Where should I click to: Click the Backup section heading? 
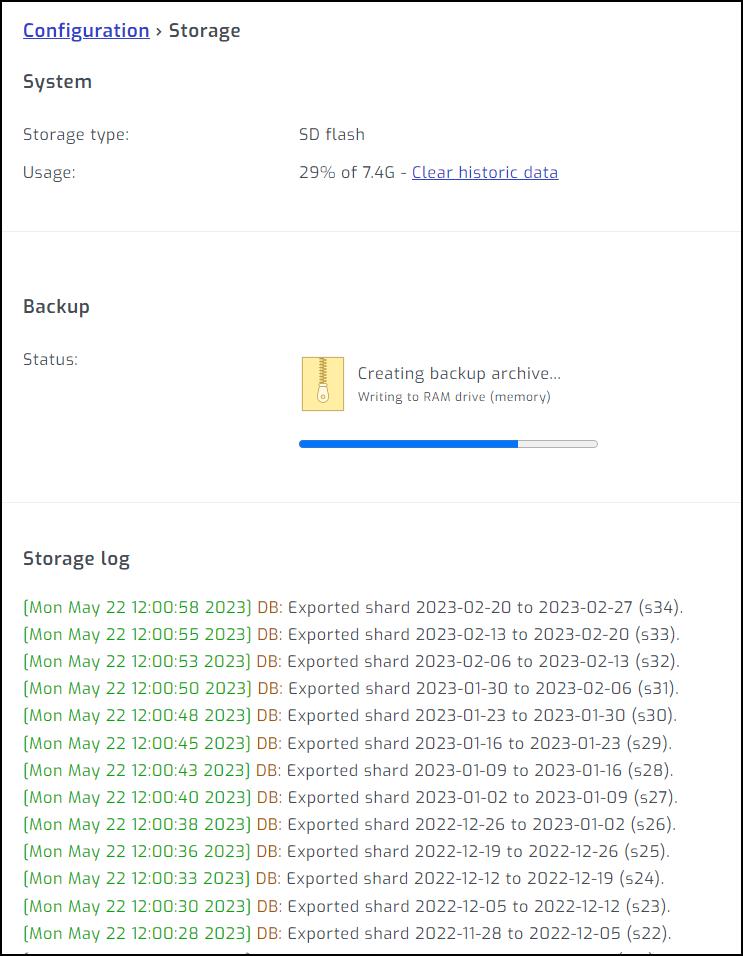click(56, 307)
